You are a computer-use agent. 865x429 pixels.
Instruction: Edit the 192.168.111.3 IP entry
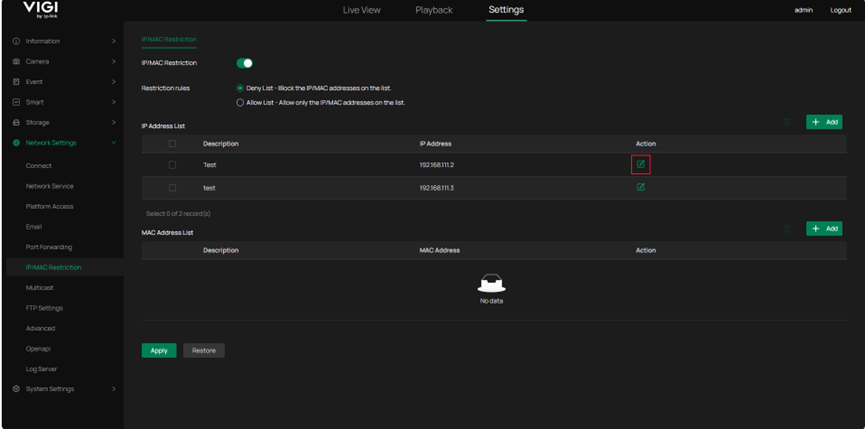641,187
